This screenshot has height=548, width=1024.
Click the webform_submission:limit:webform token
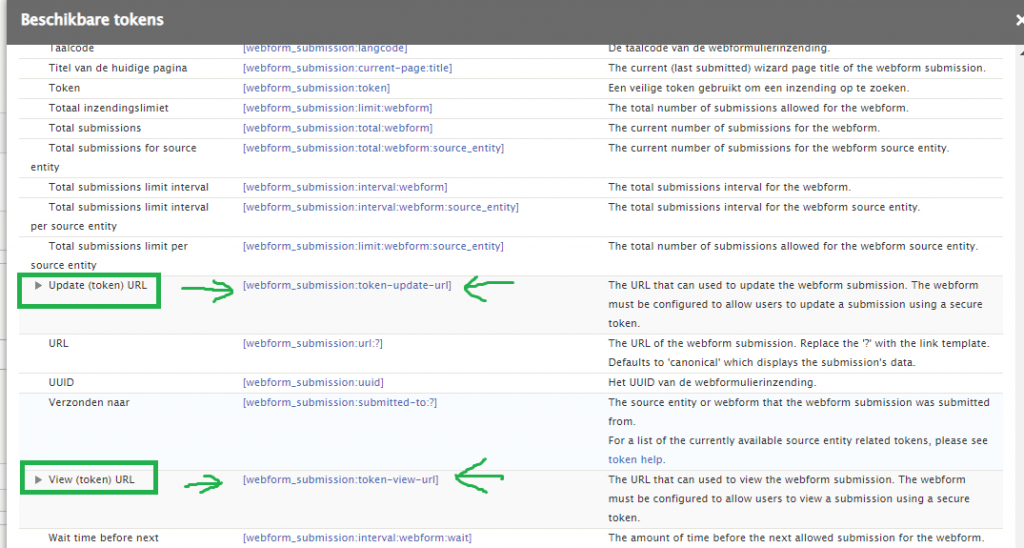point(337,108)
